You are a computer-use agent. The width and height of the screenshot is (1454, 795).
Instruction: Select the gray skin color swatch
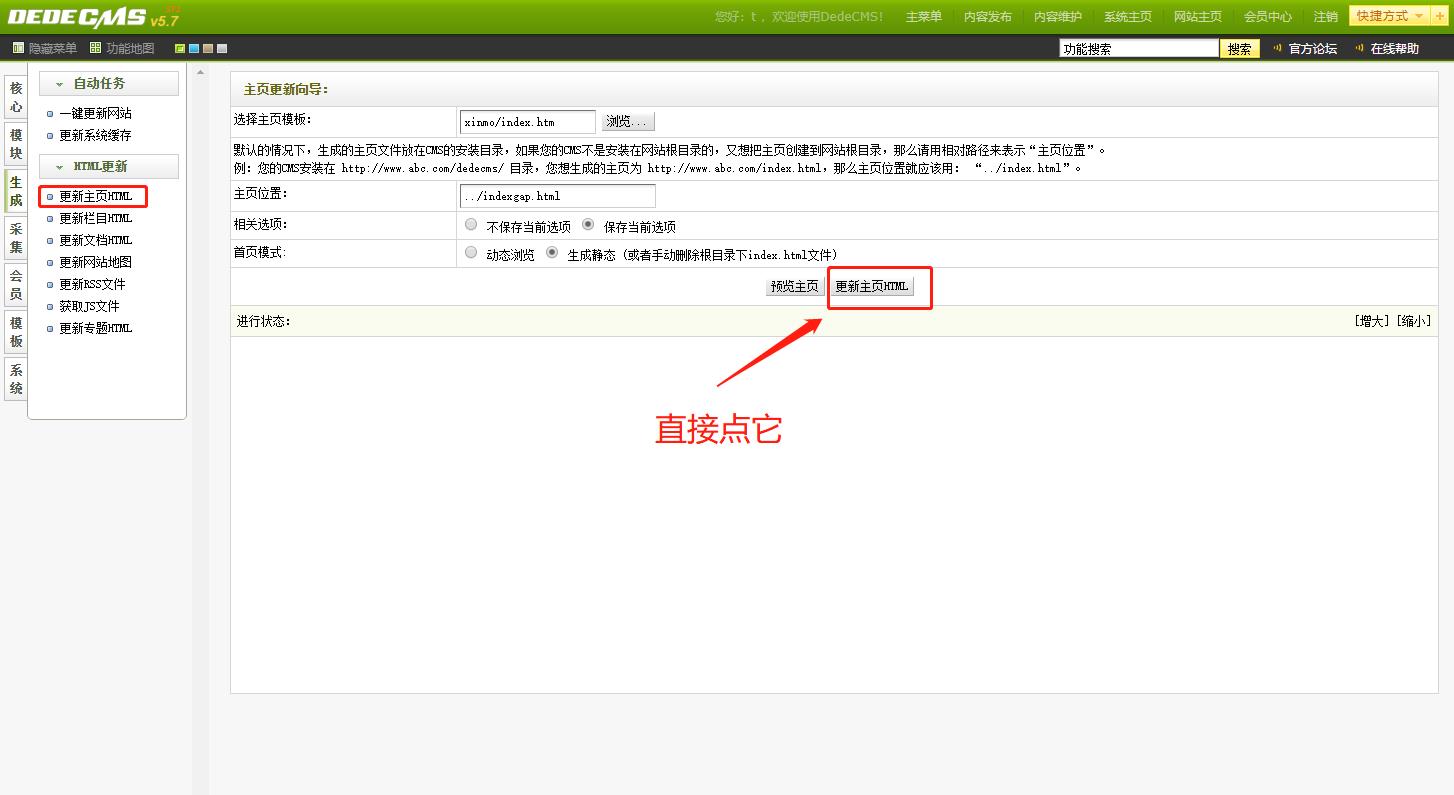(222, 48)
